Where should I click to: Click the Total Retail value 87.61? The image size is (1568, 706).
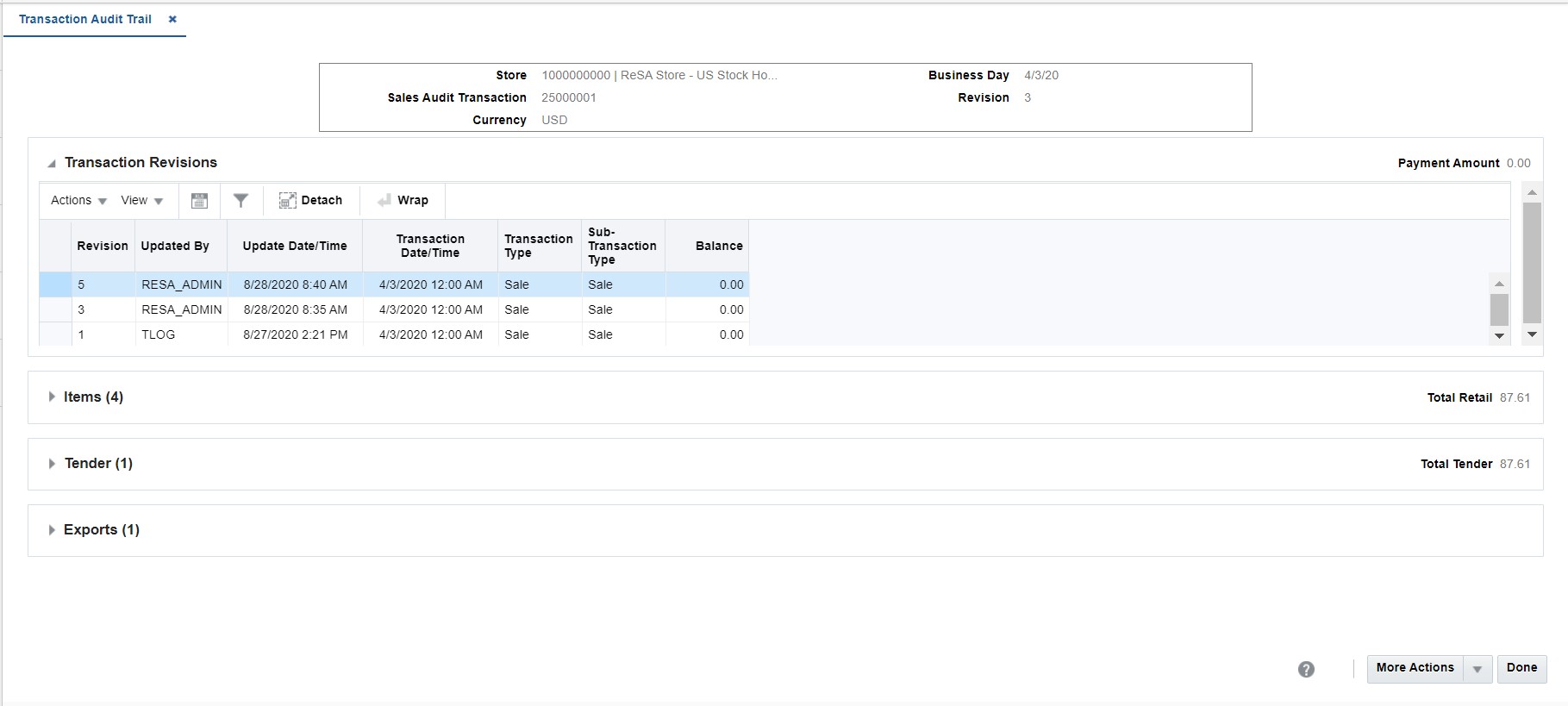(x=1515, y=397)
